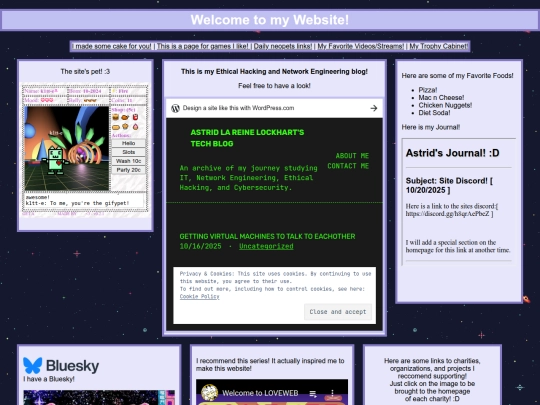Open the playlist icon on LOVEWEB video
Viewport: 540px width, 405px height.
(x=313, y=393)
